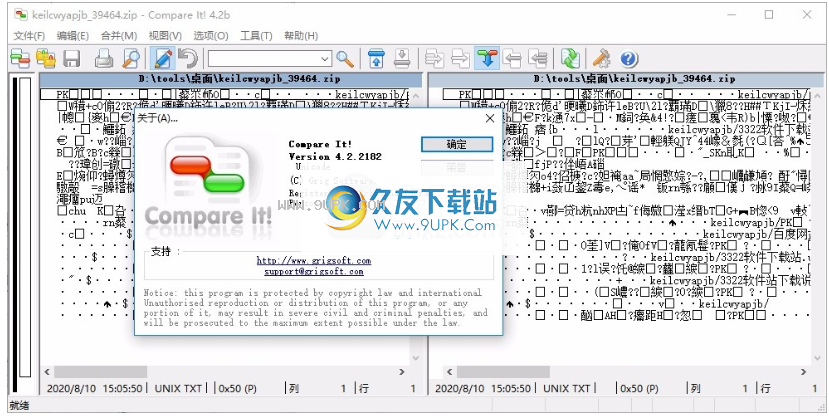Click the print icon in toolbar
829x416 pixels.
coord(104,59)
